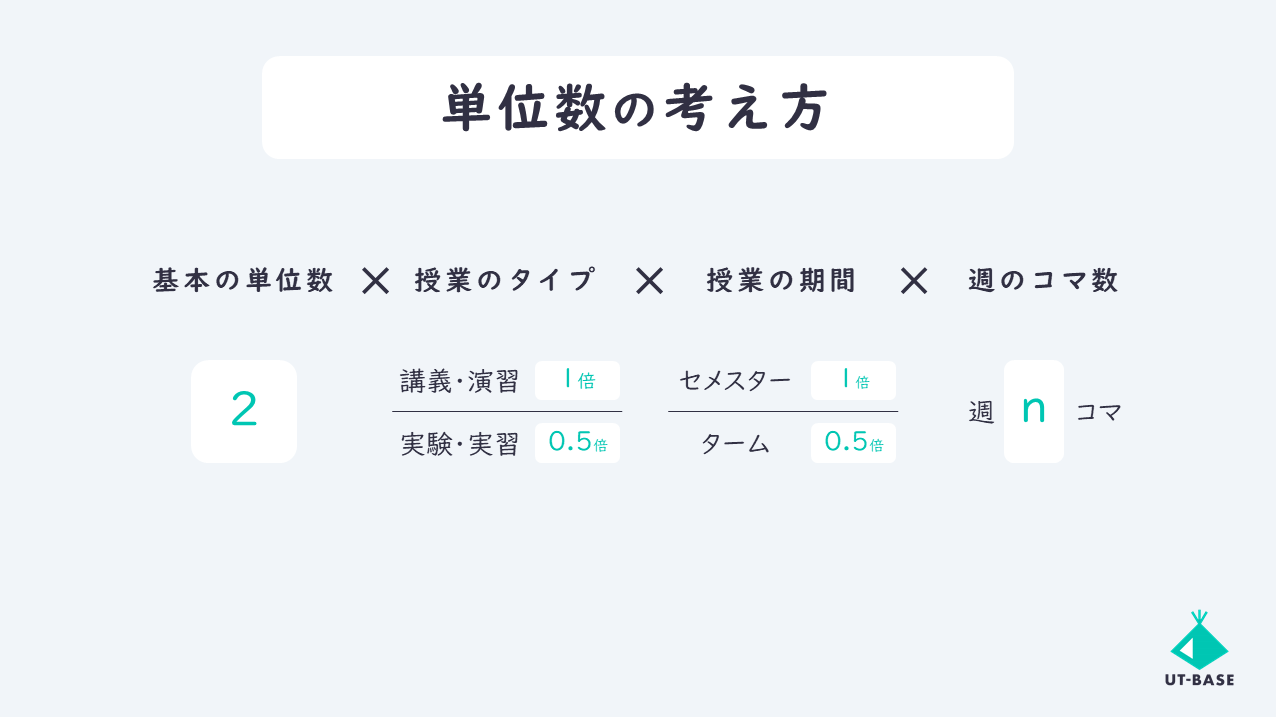Click the 基本の単位数 heading
1276x717 pixels.
(x=243, y=281)
